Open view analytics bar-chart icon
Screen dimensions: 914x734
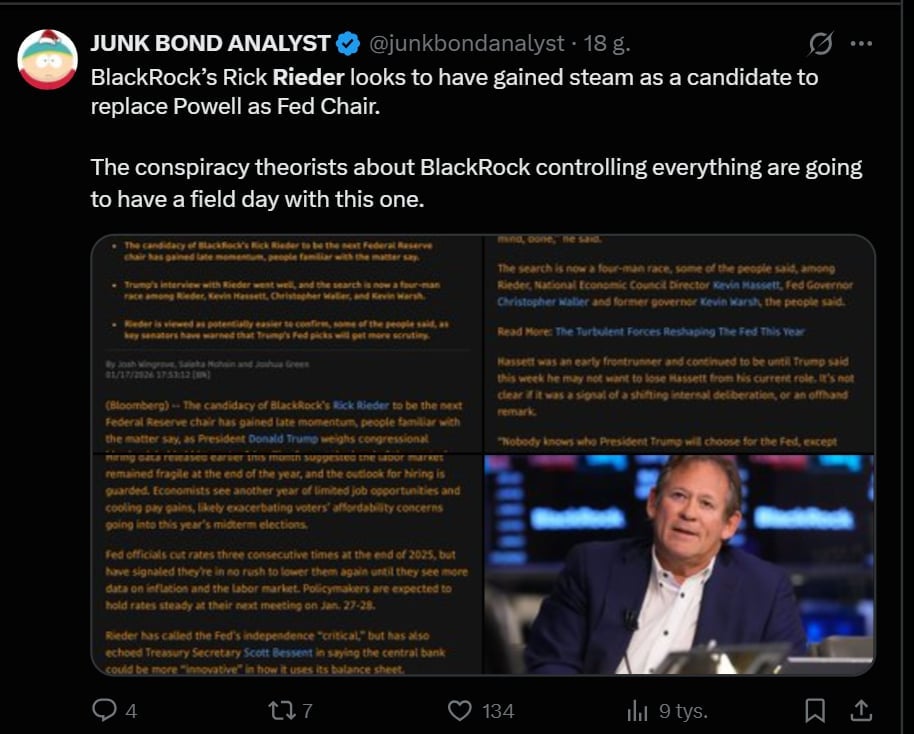click(x=637, y=710)
